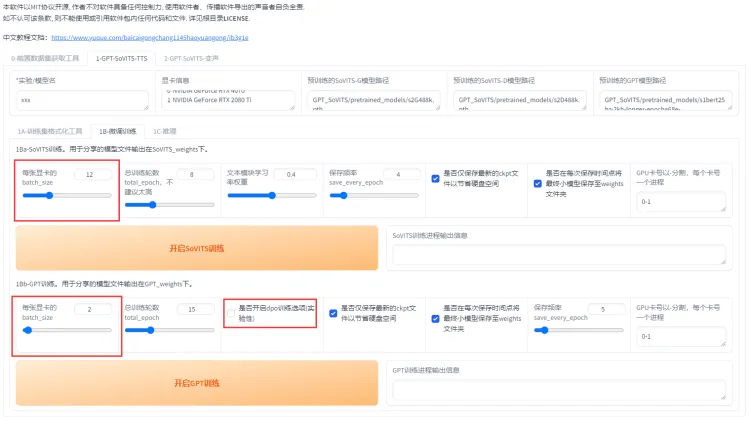Screen dimensions: 750x421
Task: Adjust the 文本模块学习率权重 slider
Action: click(272, 195)
